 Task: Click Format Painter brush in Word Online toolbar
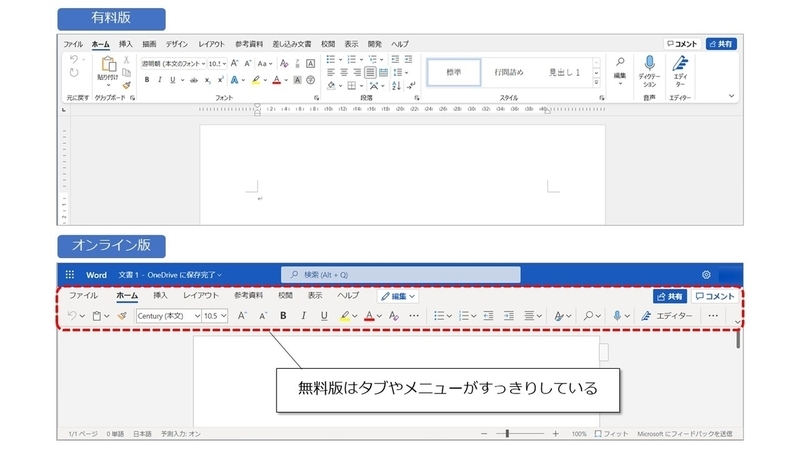tap(122, 316)
